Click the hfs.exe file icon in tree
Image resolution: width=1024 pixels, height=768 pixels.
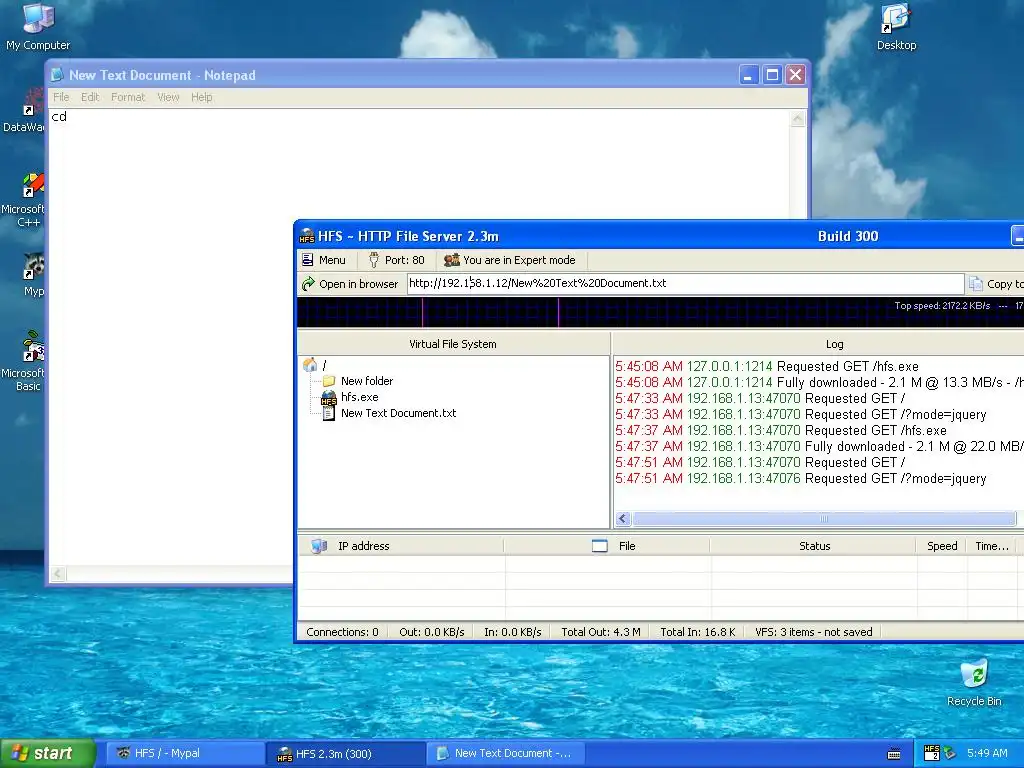coord(328,397)
